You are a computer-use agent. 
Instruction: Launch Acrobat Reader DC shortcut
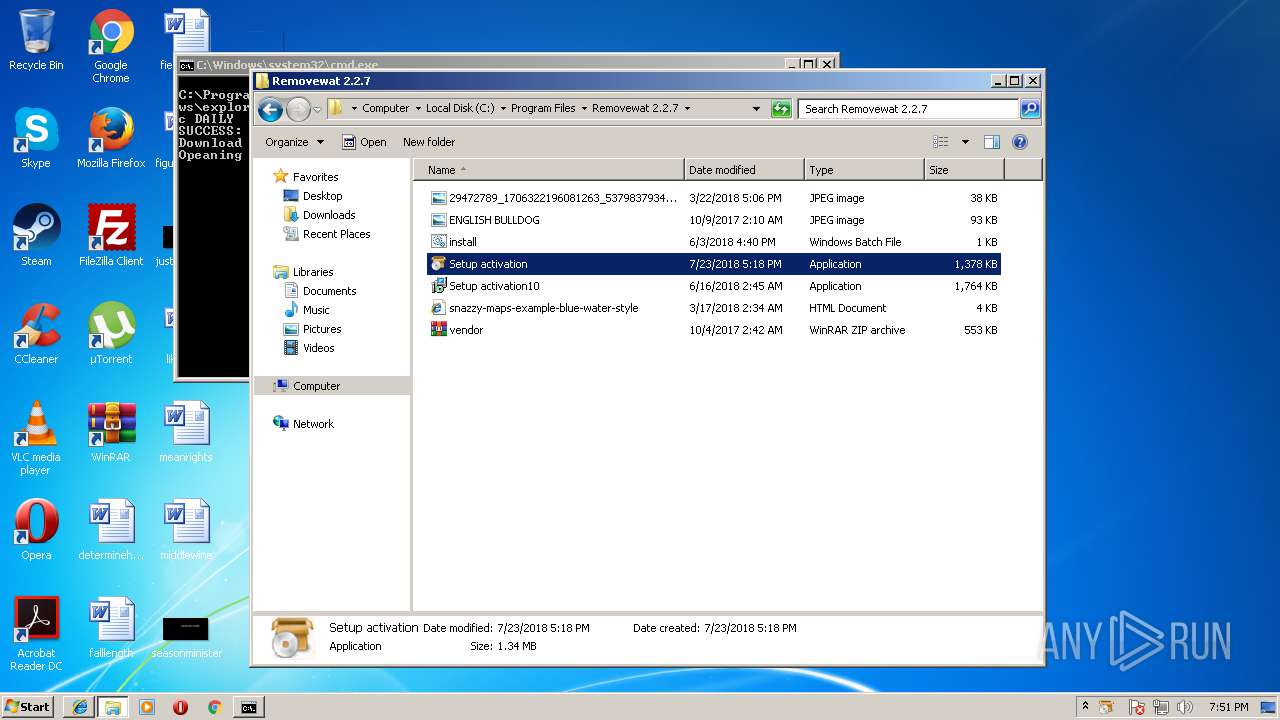tap(36, 634)
